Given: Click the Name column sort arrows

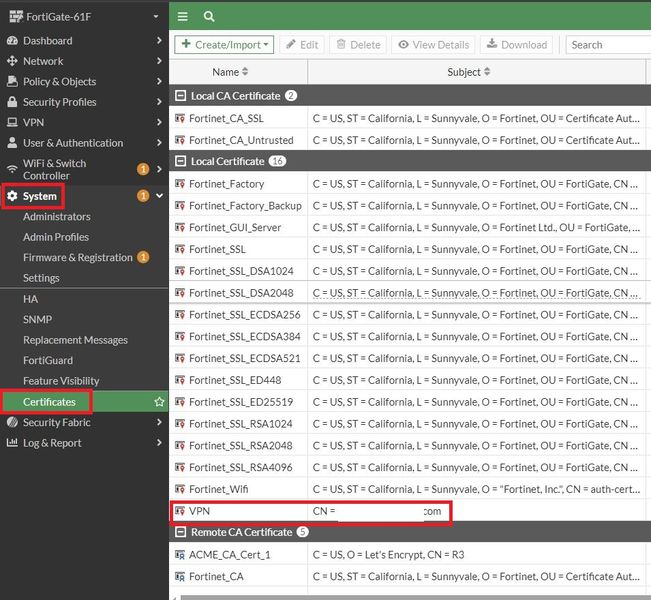Looking at the screenshot, I should coord(246,72).
